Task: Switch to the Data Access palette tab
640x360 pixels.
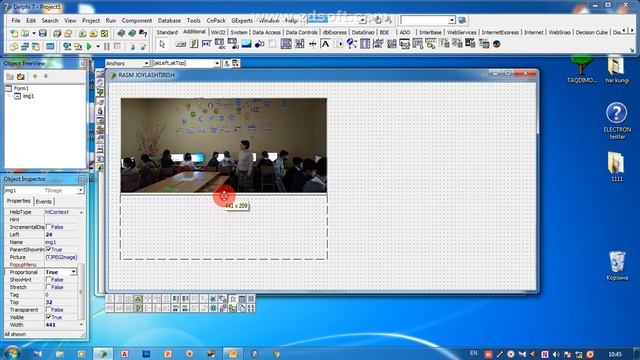Action: (266, 32)
